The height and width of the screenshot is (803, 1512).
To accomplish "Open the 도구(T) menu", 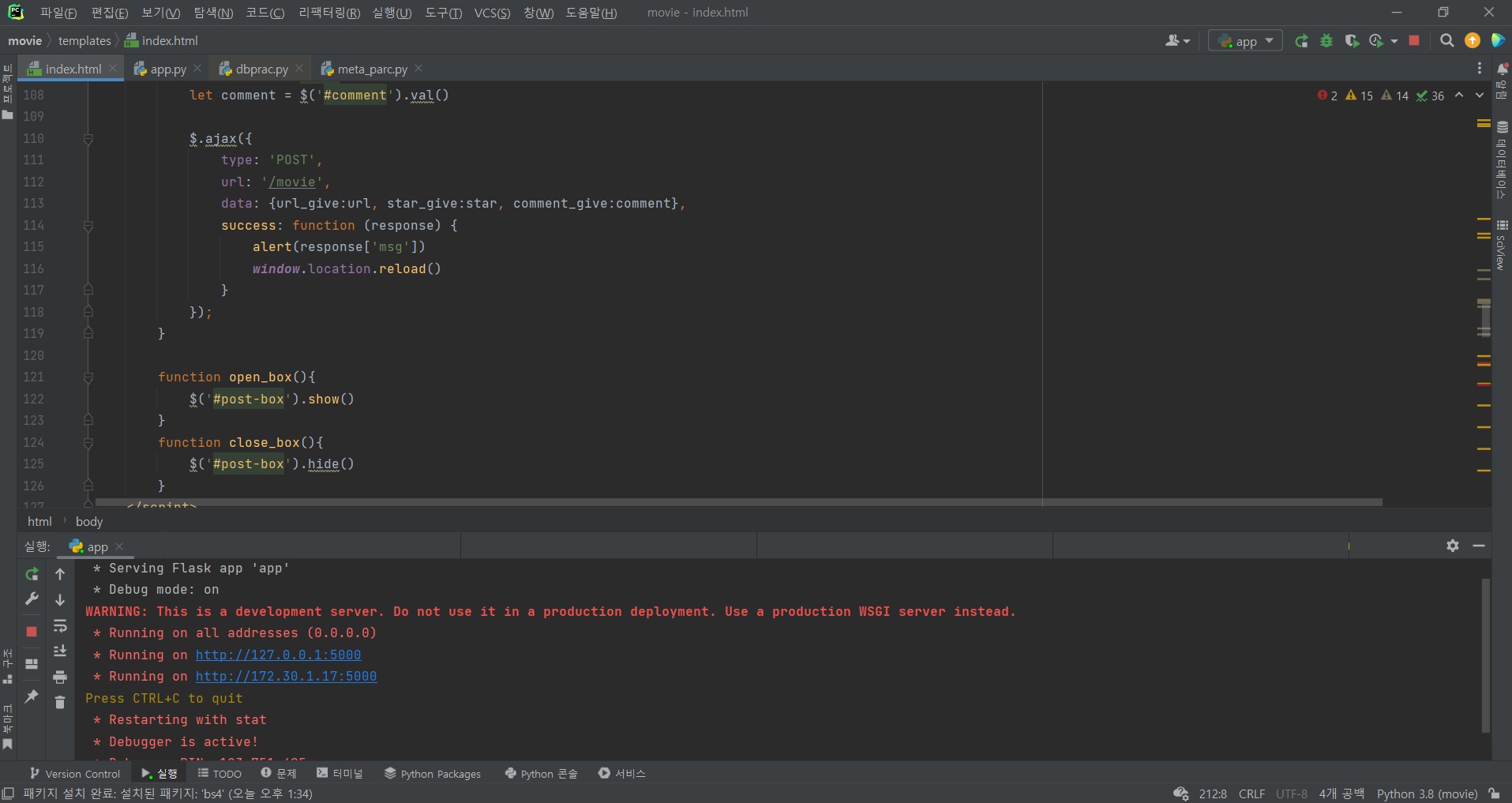I will (x=443, y=13).
